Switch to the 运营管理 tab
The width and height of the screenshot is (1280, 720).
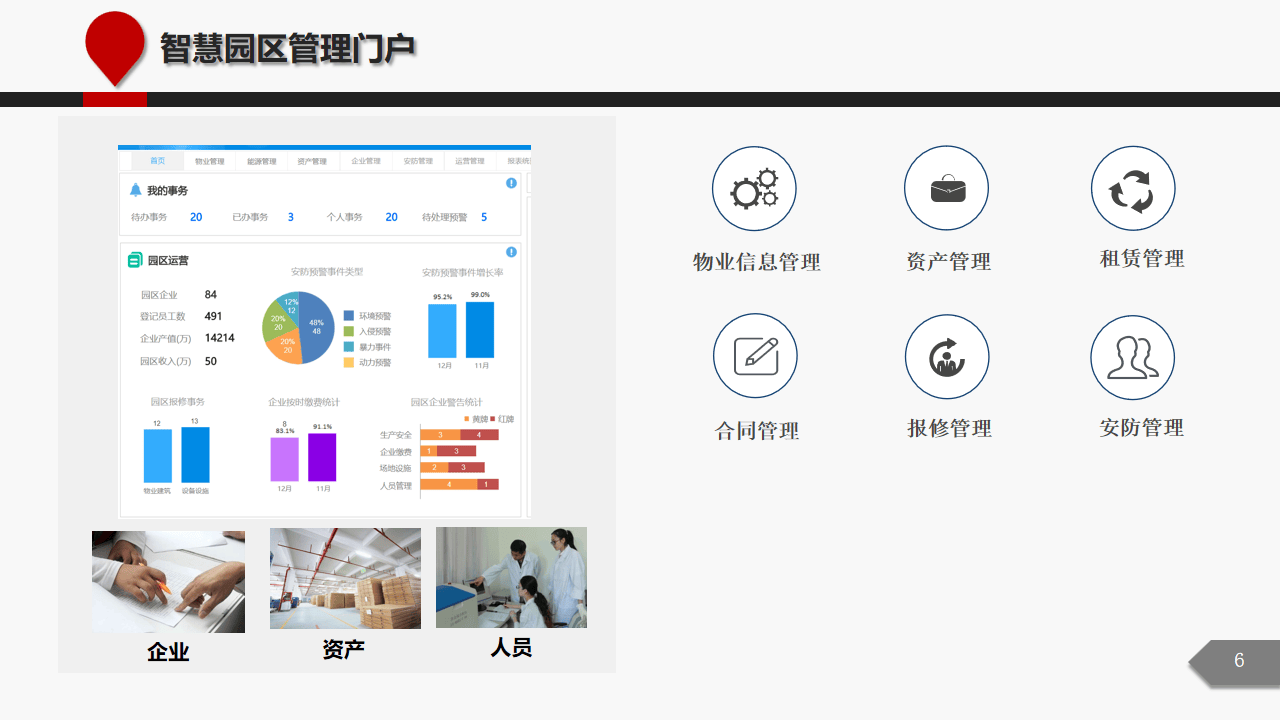coord(470,161)
